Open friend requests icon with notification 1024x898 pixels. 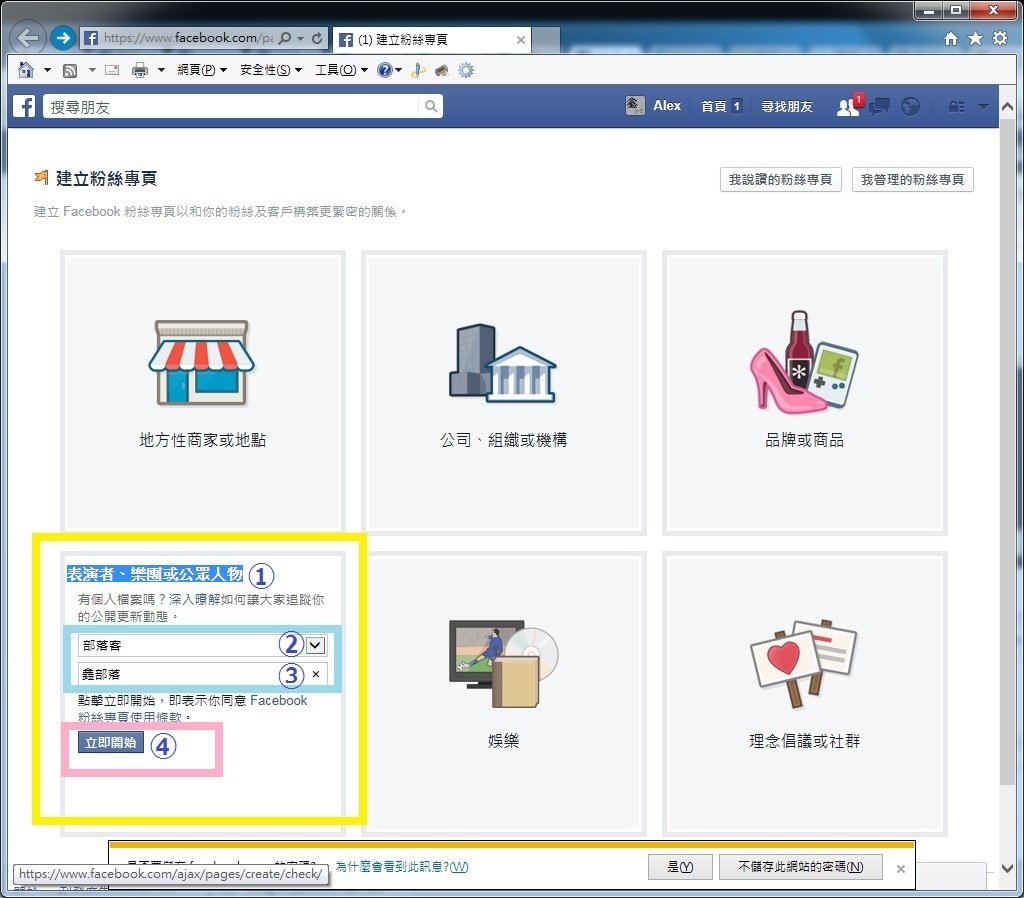[x=849, y=106]
